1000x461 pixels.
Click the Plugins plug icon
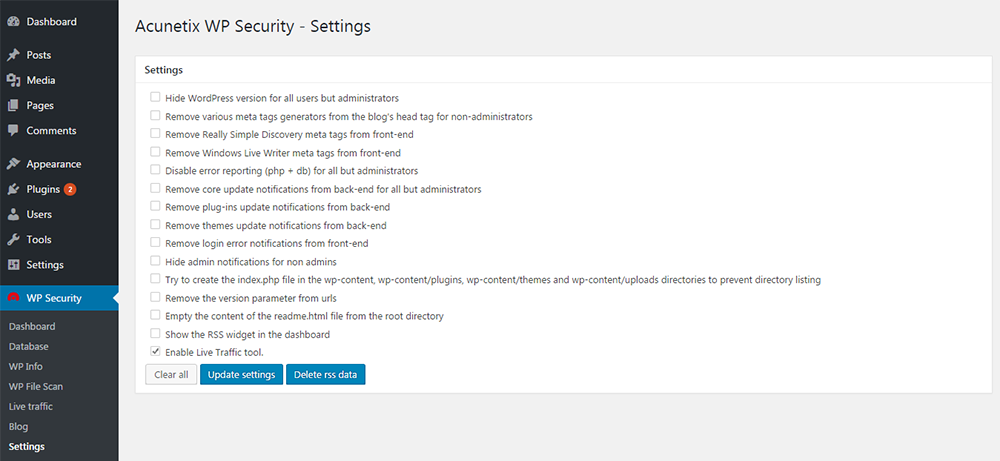(13, 189)
